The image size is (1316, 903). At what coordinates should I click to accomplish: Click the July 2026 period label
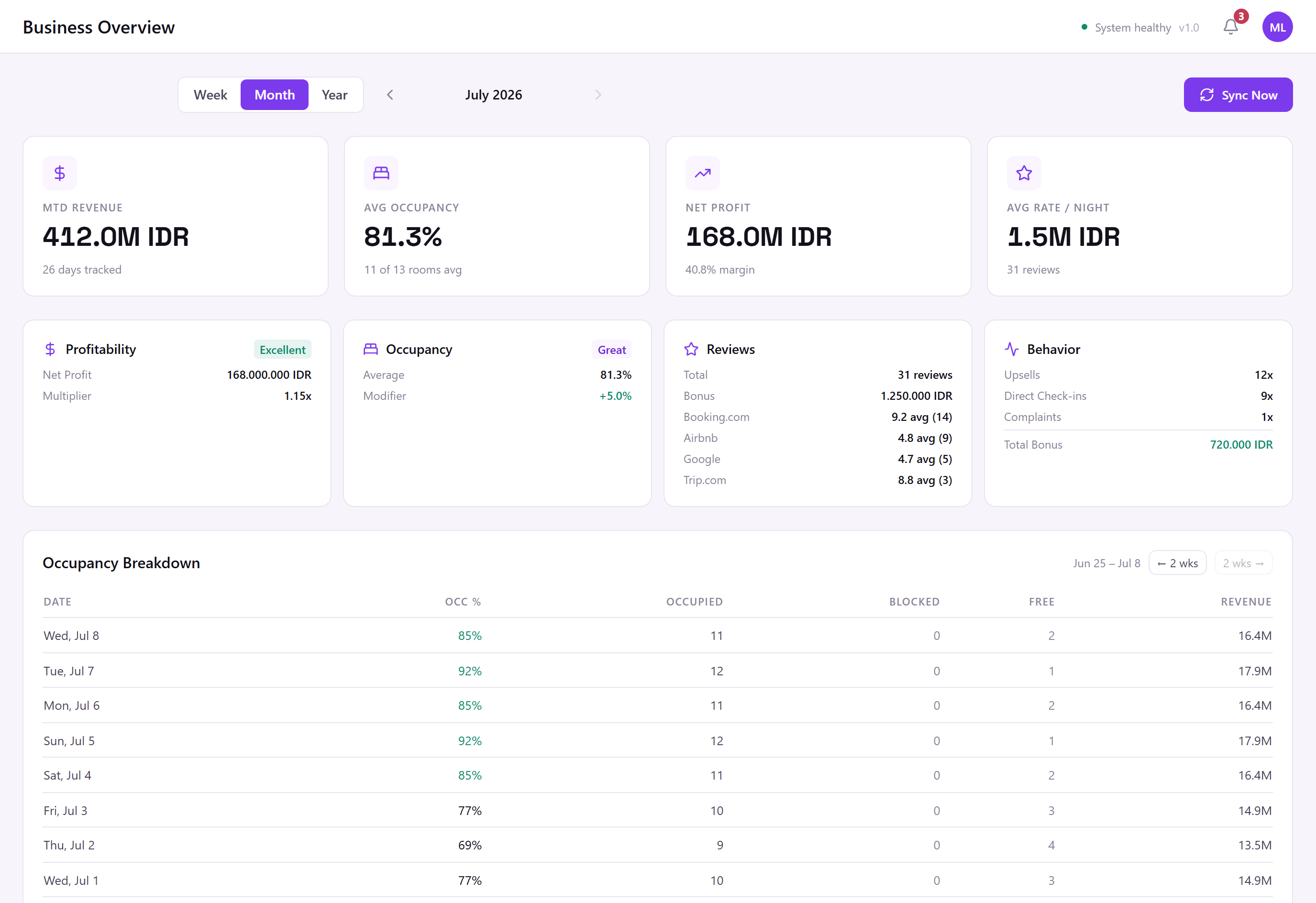[493, 95]
